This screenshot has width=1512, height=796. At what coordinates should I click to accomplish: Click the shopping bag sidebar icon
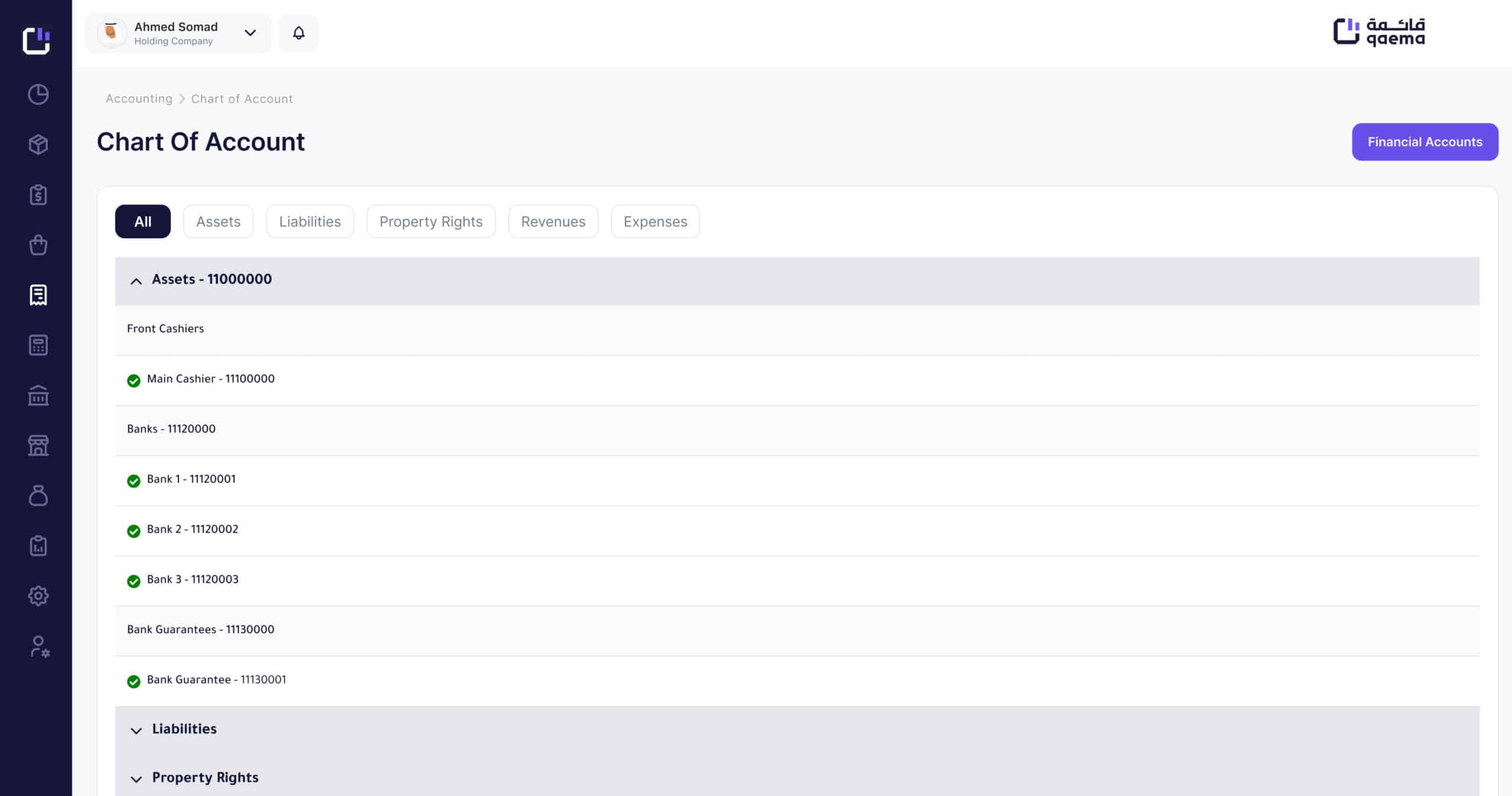[38, 245]
